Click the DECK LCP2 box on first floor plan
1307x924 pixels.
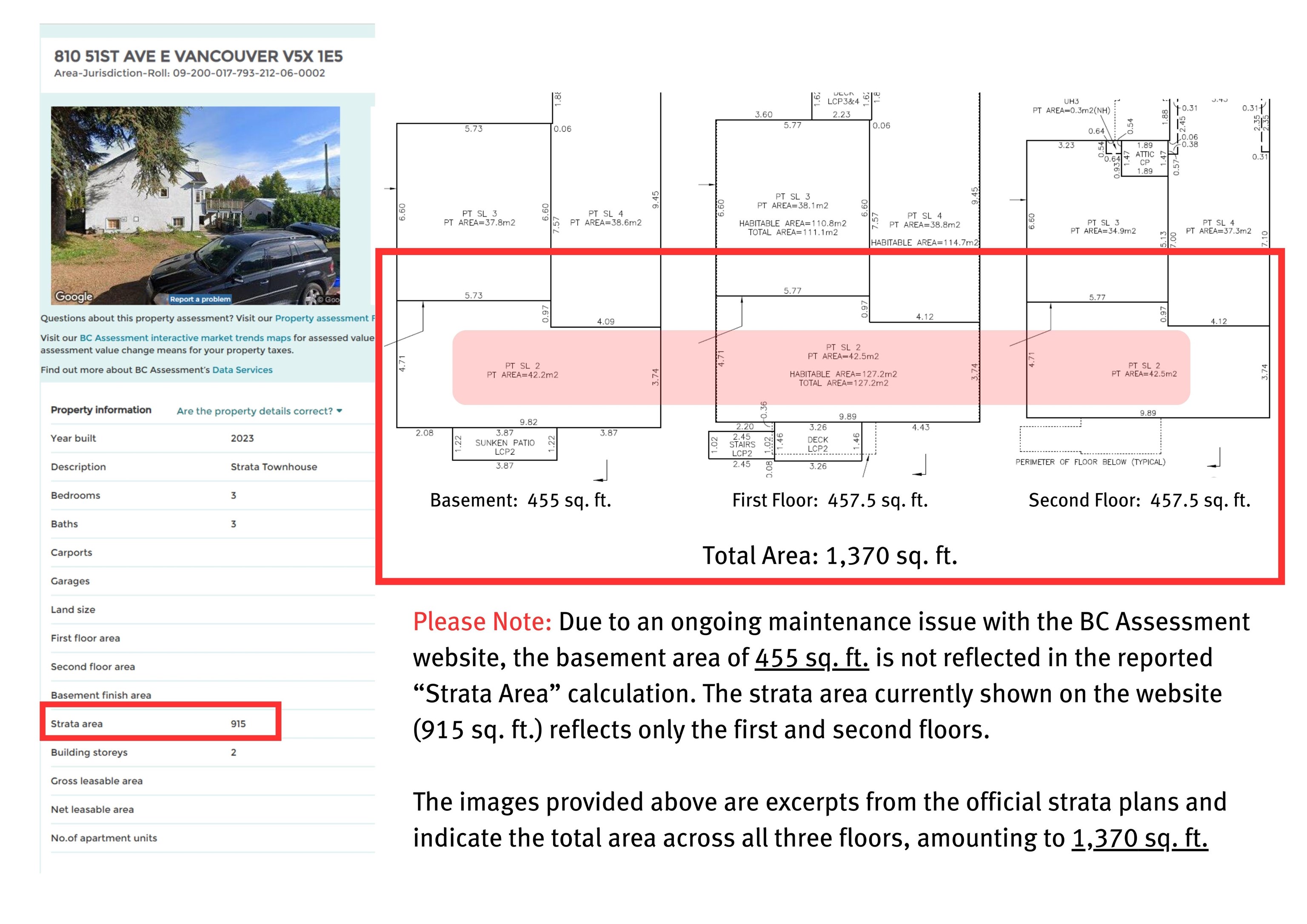(x=817, y=444)
